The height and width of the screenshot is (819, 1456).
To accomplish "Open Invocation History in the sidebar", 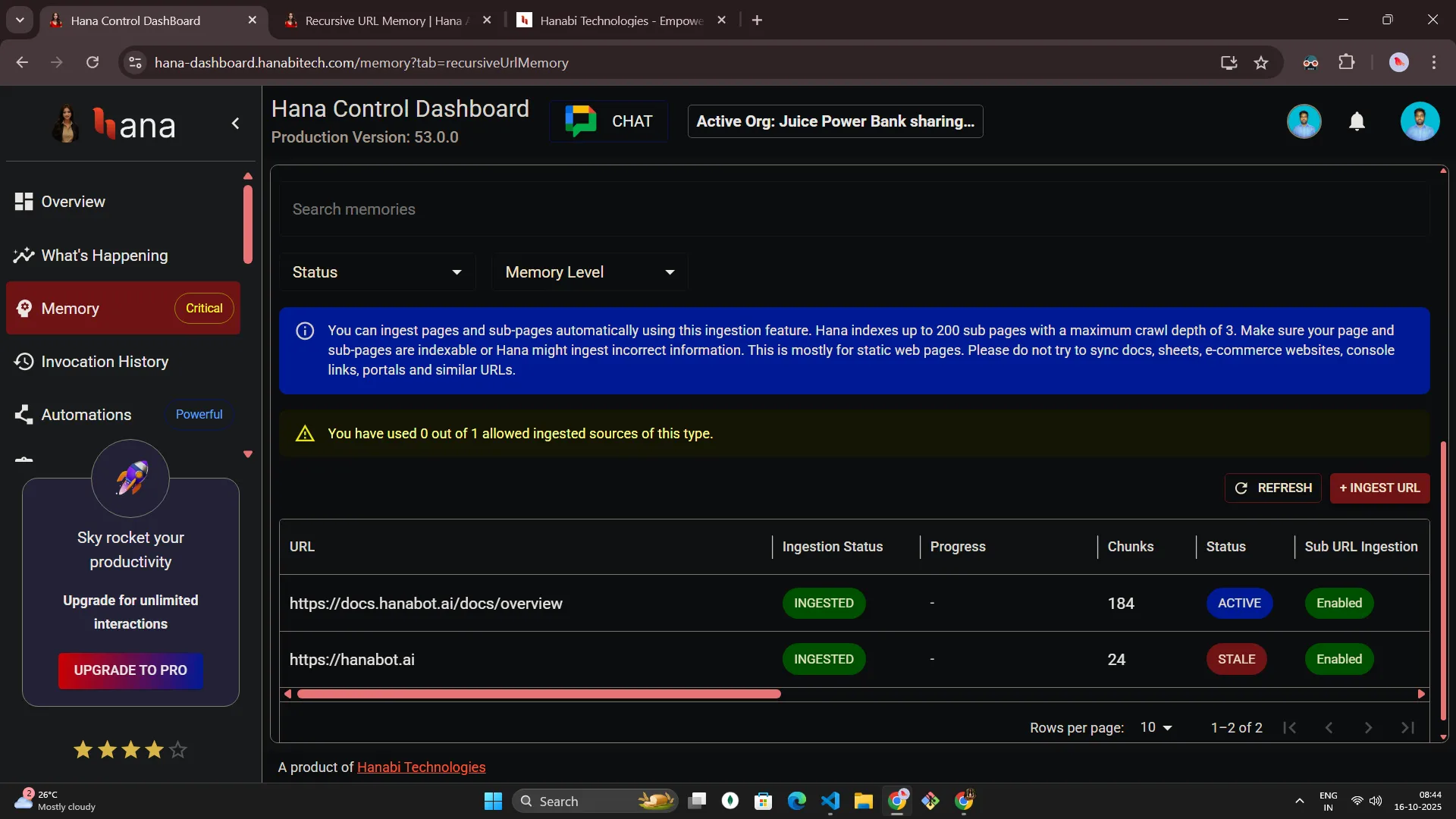I will point(105,362).
